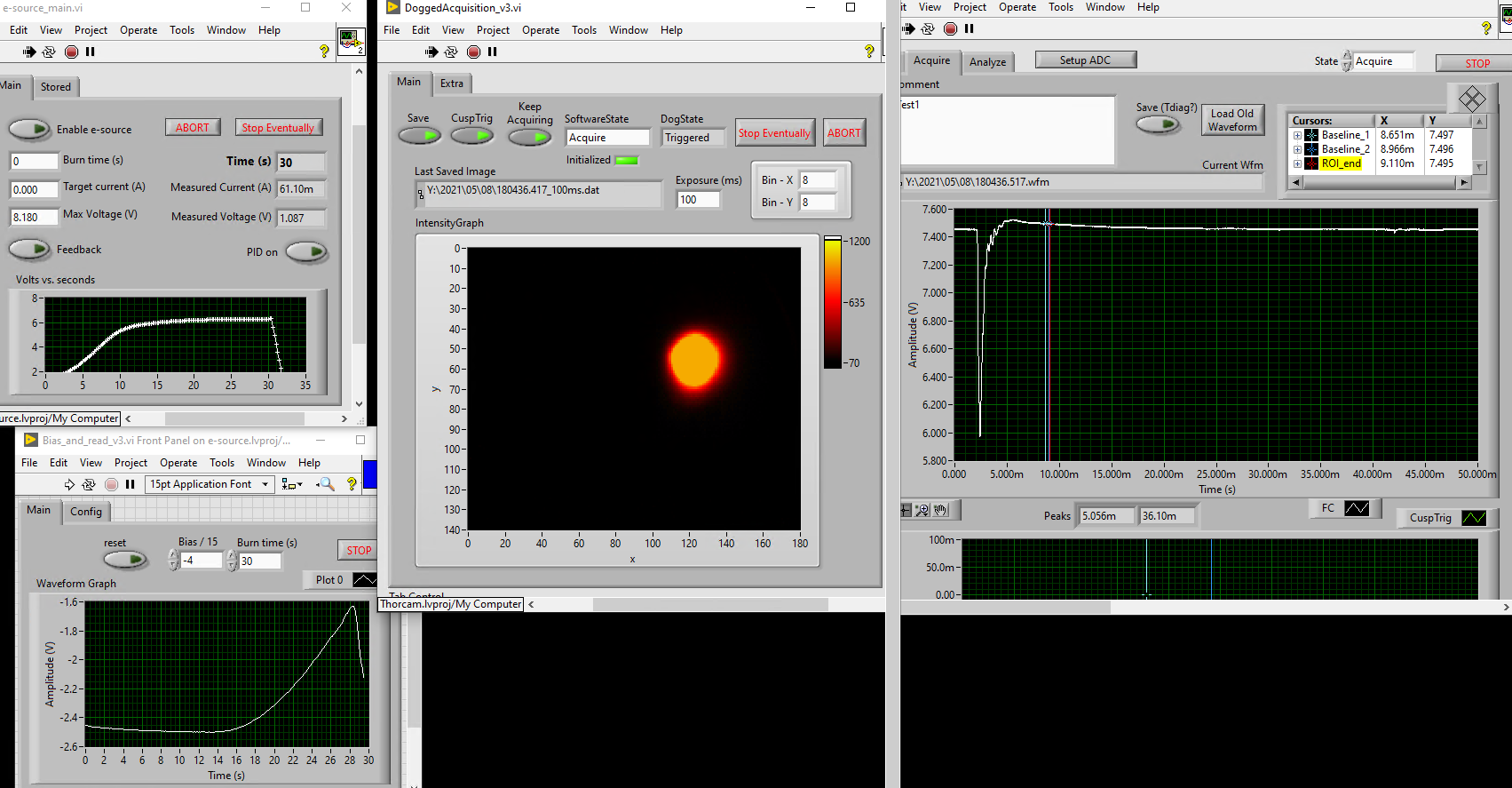Screen dimensions: 1512x788
Task: Open the Align Objects dropdown in Bias_and_read
Action: click(291, 484)
